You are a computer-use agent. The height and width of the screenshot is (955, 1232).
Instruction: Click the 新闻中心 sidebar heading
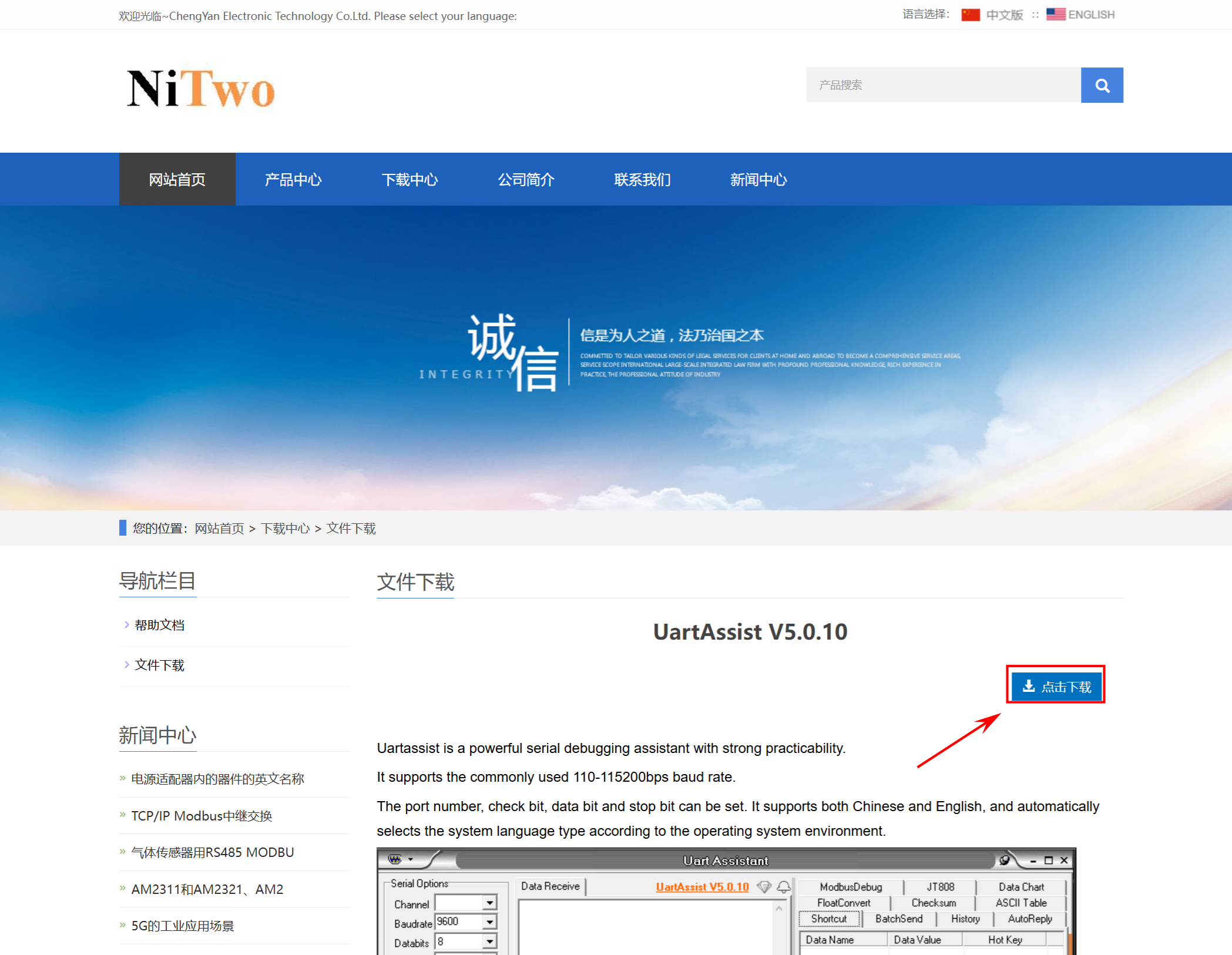tap(157, 735)
